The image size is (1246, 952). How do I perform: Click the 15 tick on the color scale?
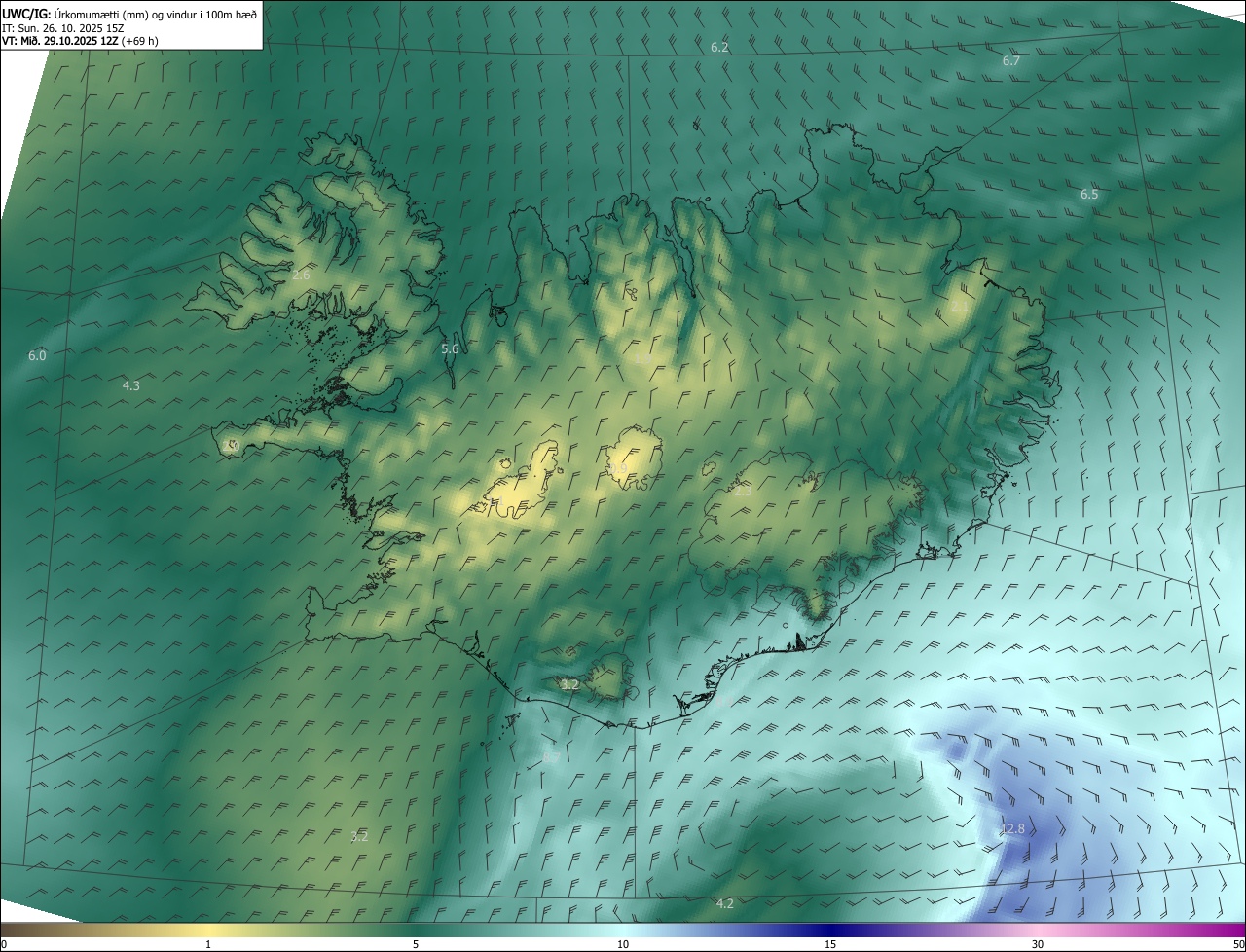click(830, 944)
